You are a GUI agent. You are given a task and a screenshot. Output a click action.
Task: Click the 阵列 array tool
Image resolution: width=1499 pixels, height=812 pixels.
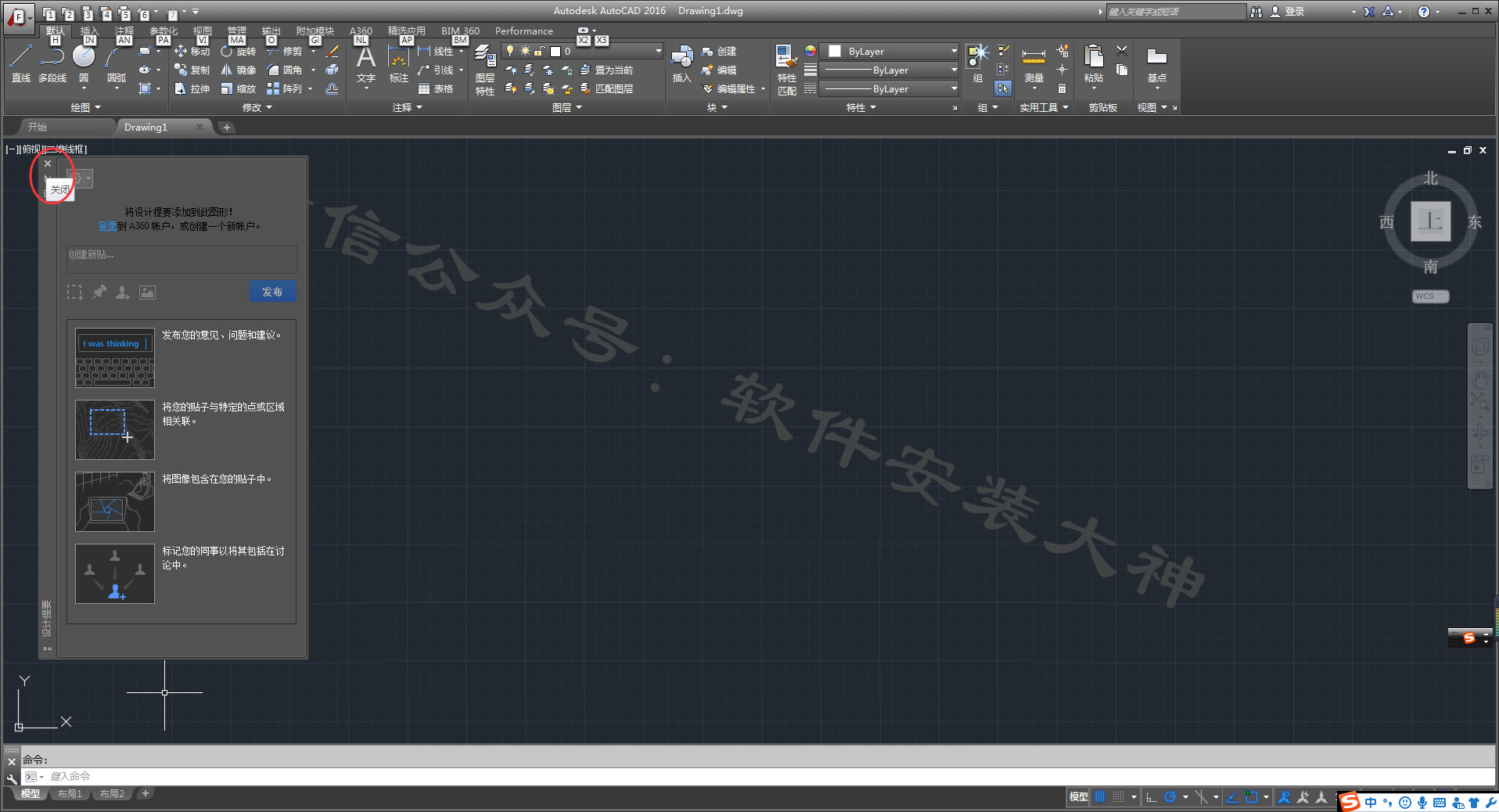[284, 88]
